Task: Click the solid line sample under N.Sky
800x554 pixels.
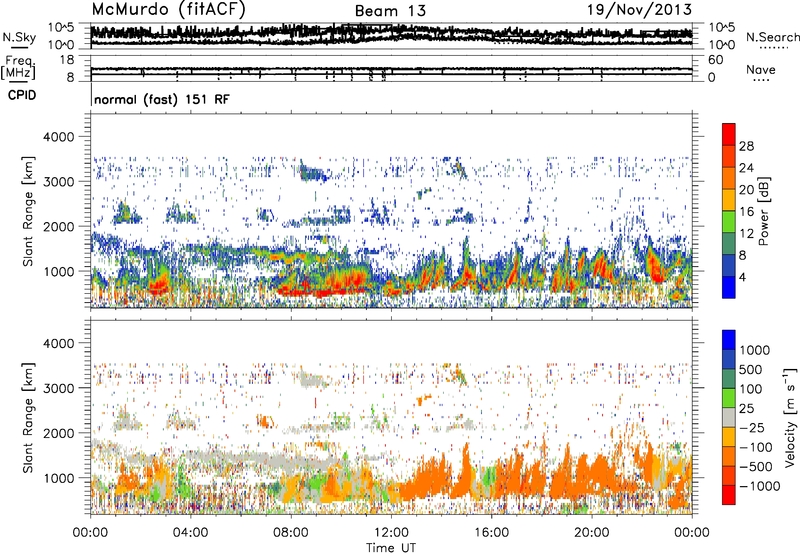Action: pos(19,47)
